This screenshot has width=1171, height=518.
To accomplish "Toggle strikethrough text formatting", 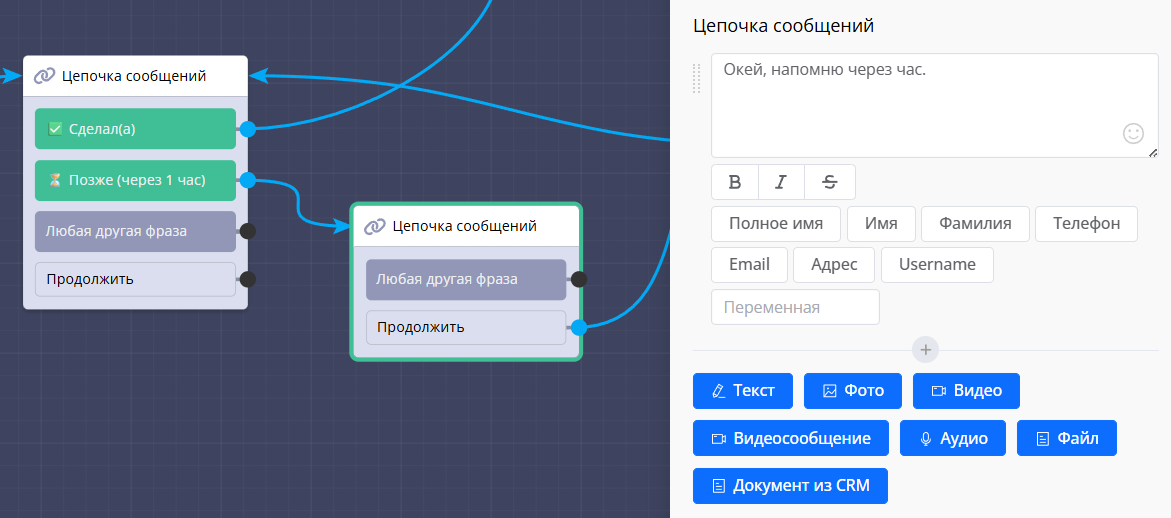I will [x=829, y=182].
